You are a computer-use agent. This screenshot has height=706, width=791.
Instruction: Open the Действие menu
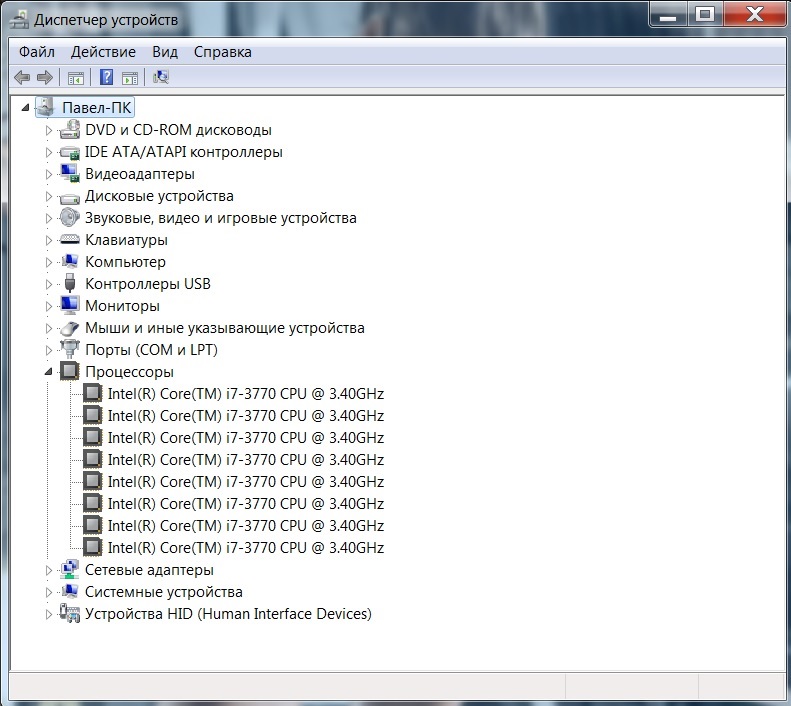(103, 52)
